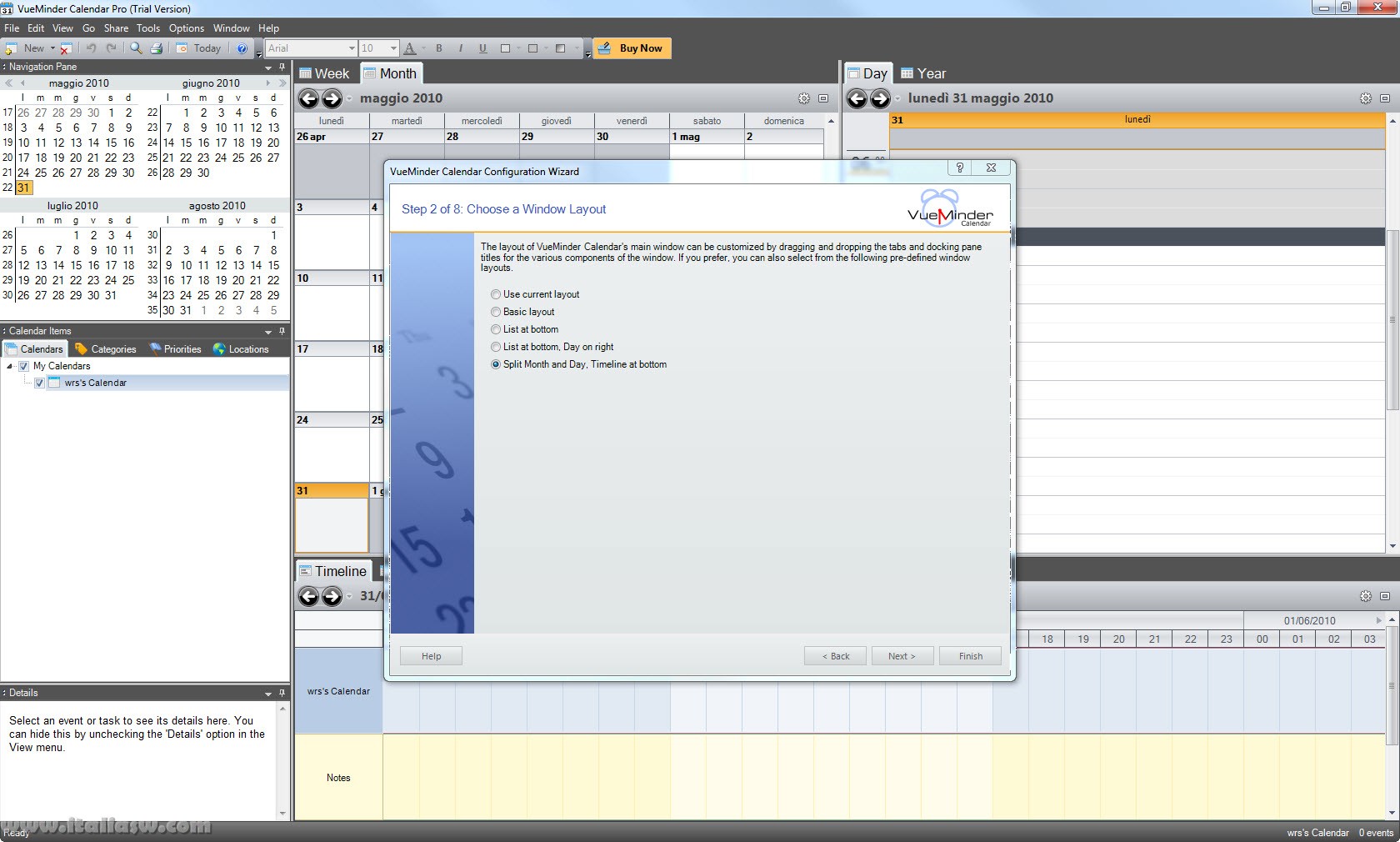
Task: Switch to the Priorities tab
Action: tap(175, 349)
